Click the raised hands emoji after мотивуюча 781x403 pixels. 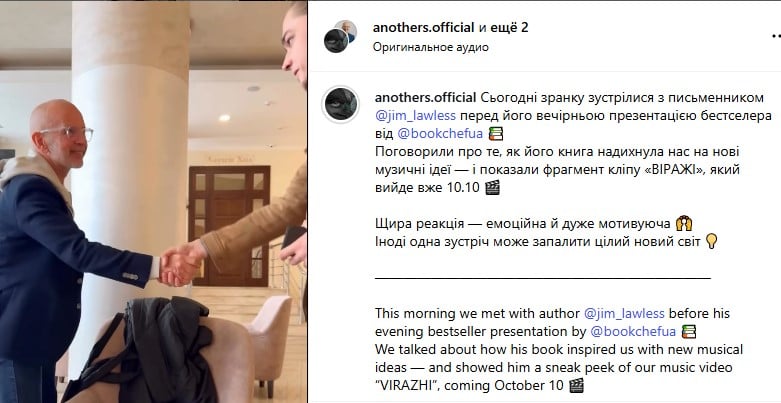[684, 224]
